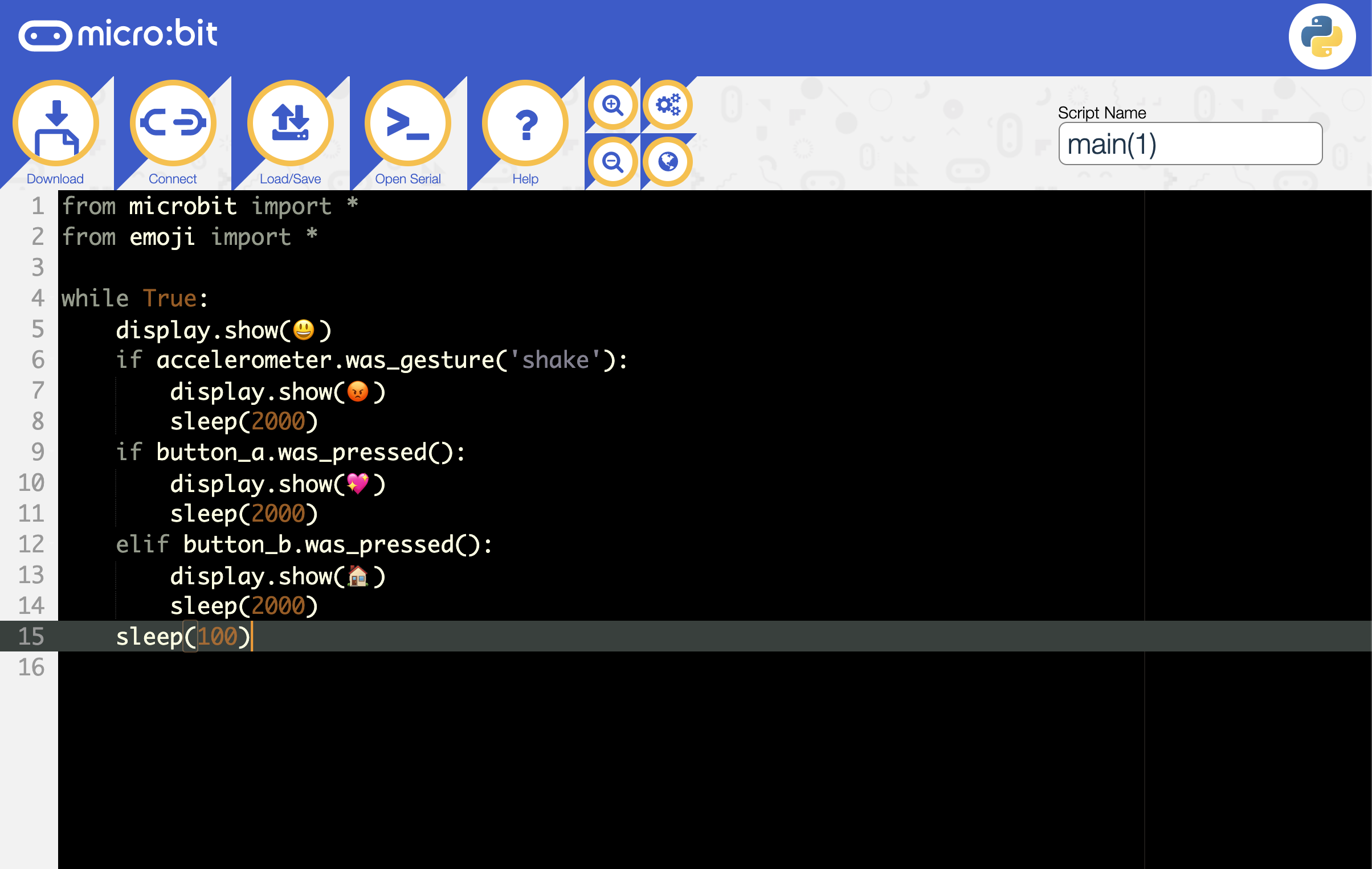Screen dimensions: 1372x869
Task: Click the Download text label
Action: coord(55,179)
